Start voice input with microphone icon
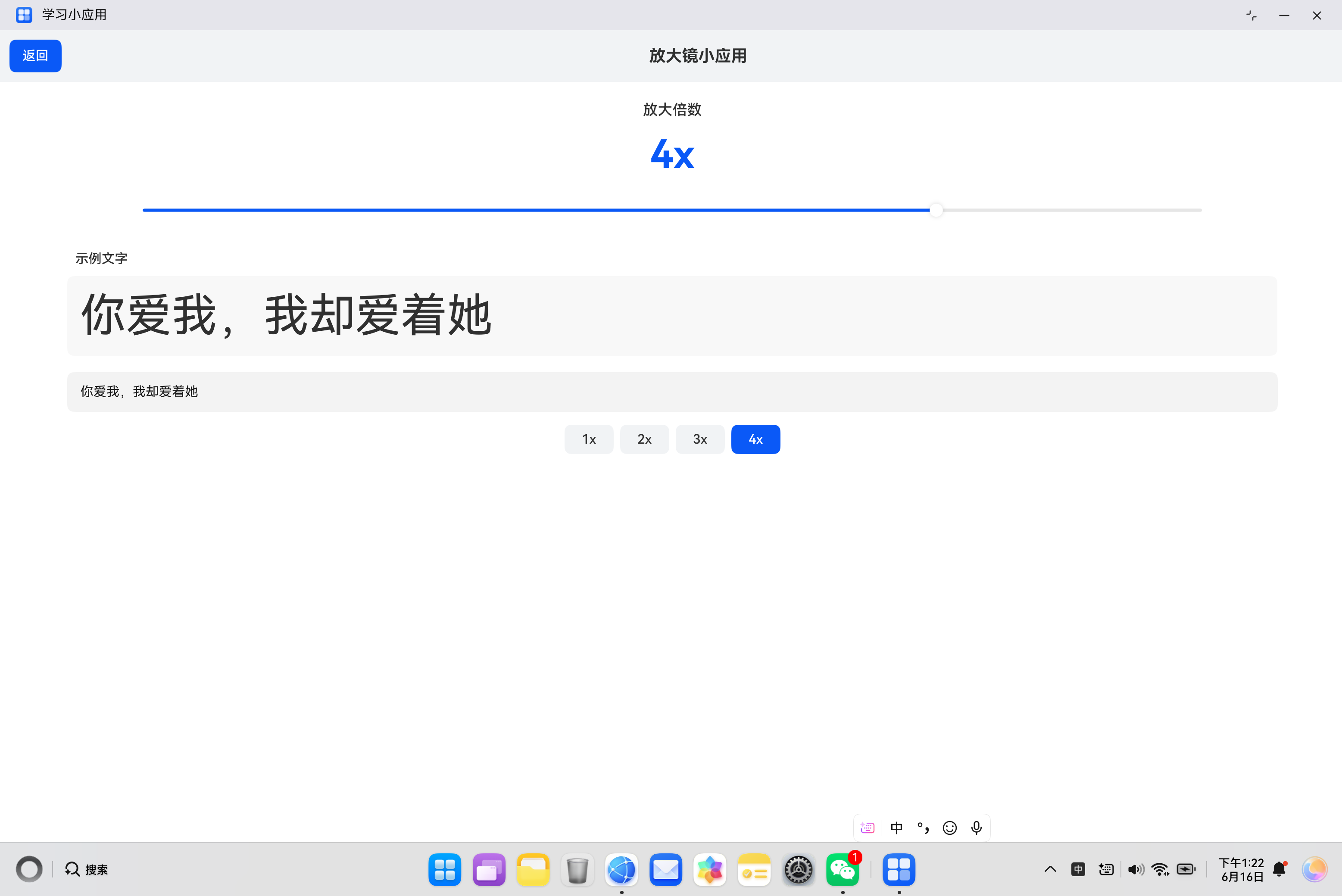 pyautogui.click(x=976, y=828)
